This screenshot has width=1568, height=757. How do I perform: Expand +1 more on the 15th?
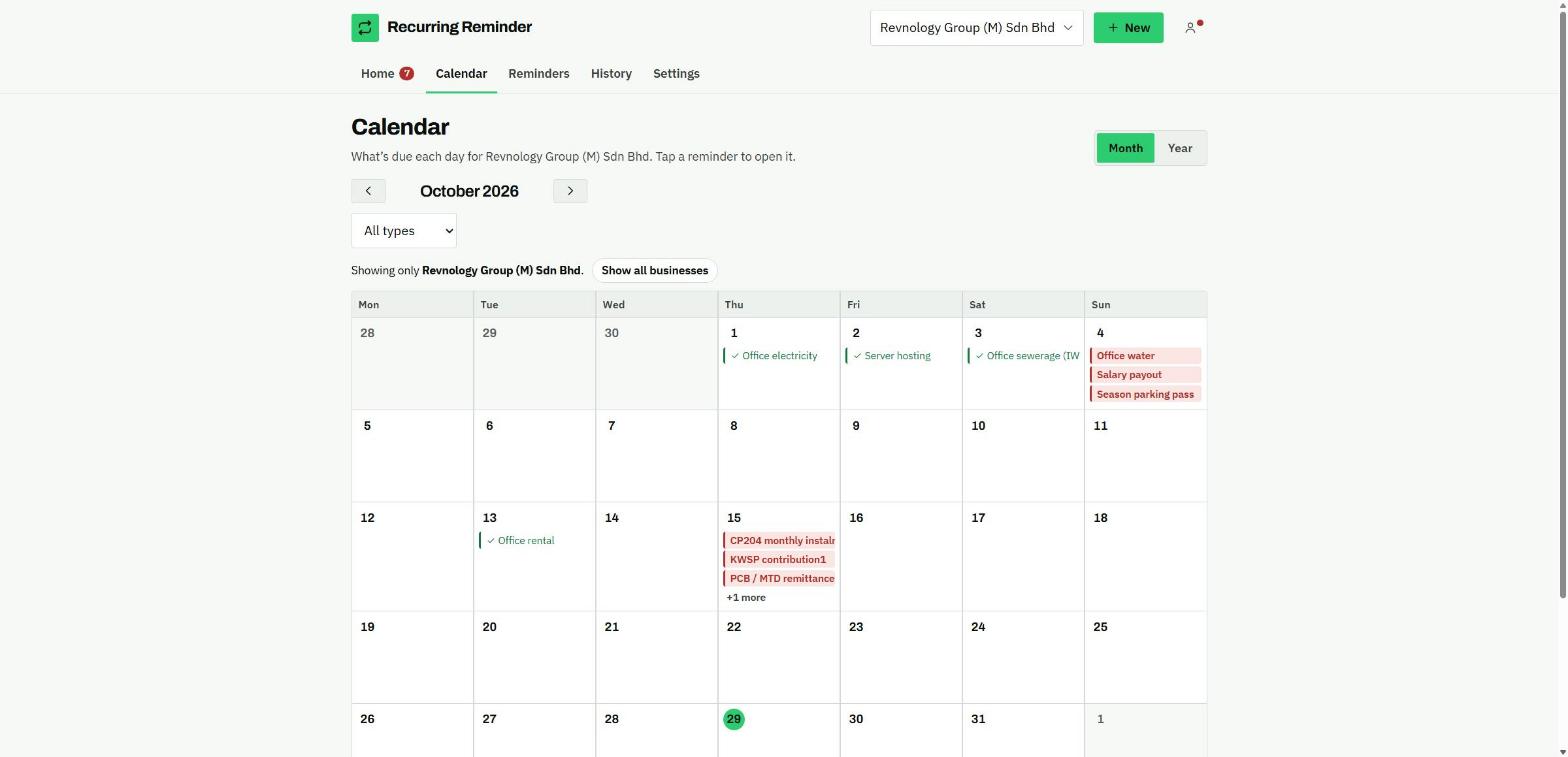pos(746,598)
